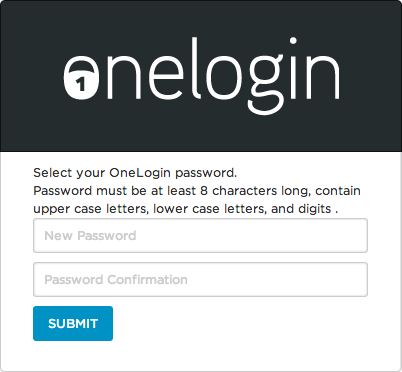Click the onelogin wordmark in the header
Image resolution: width=402 pixels, height=372 pixels.
click(x=201, y=76)
